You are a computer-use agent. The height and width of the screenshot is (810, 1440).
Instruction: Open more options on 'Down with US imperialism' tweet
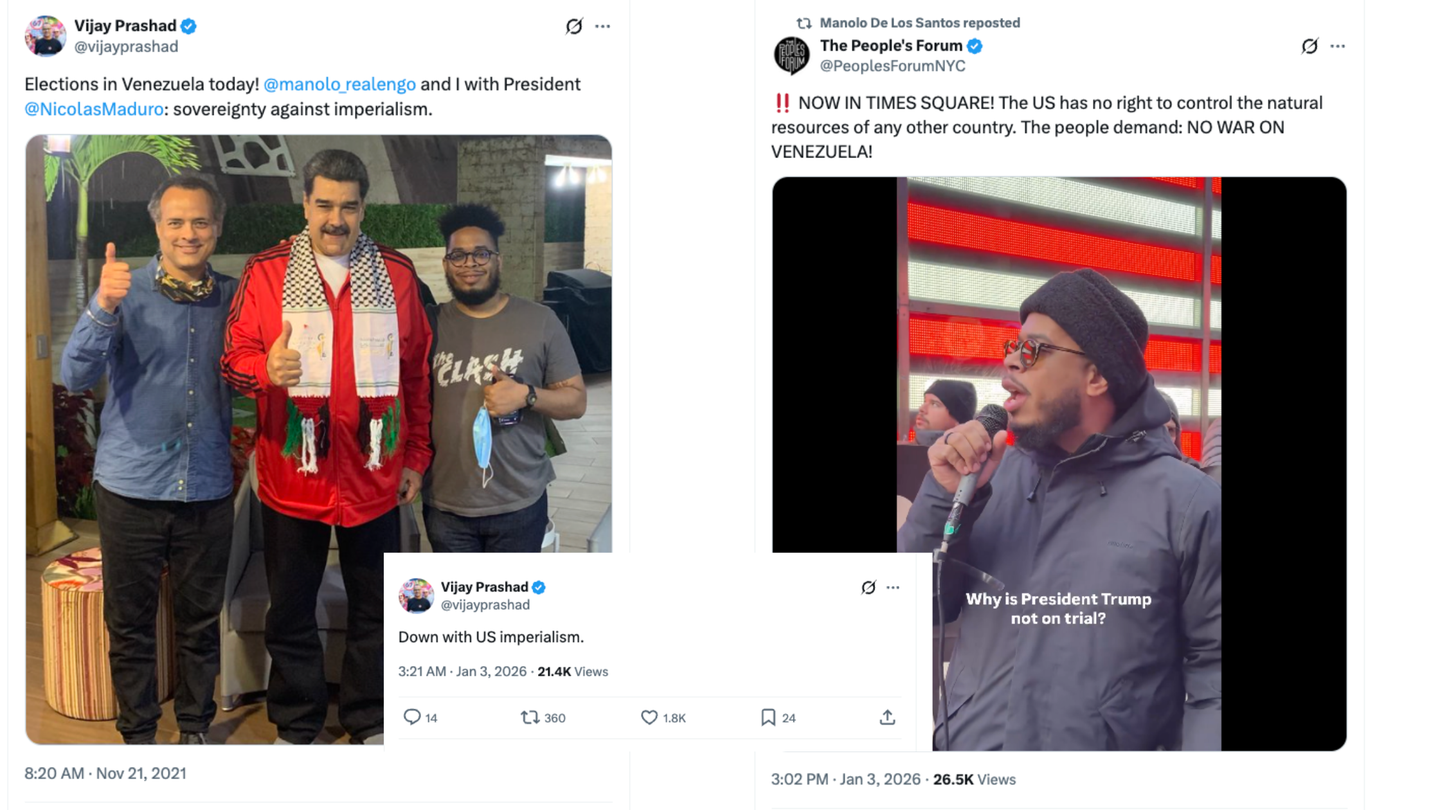point(893,587)
